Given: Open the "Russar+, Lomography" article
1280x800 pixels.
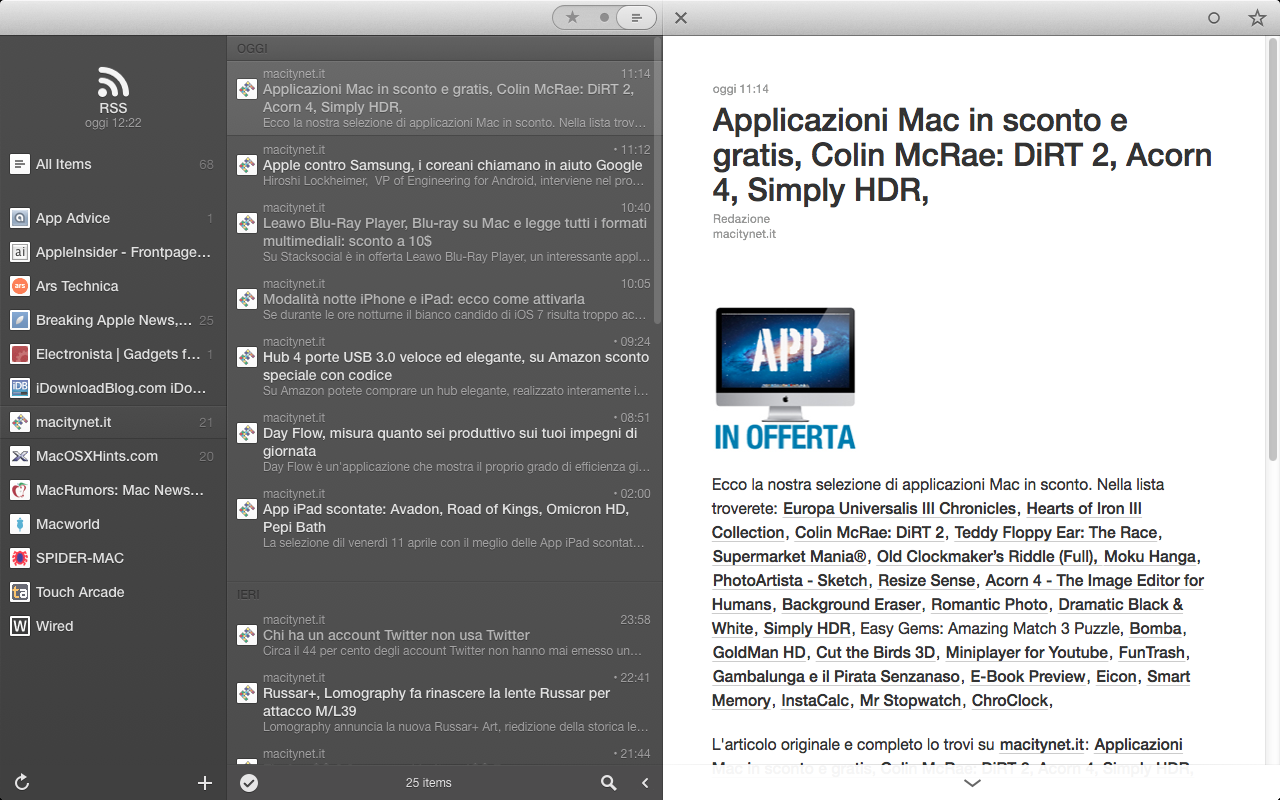Looking at the screenshot, I should (444, 703).
